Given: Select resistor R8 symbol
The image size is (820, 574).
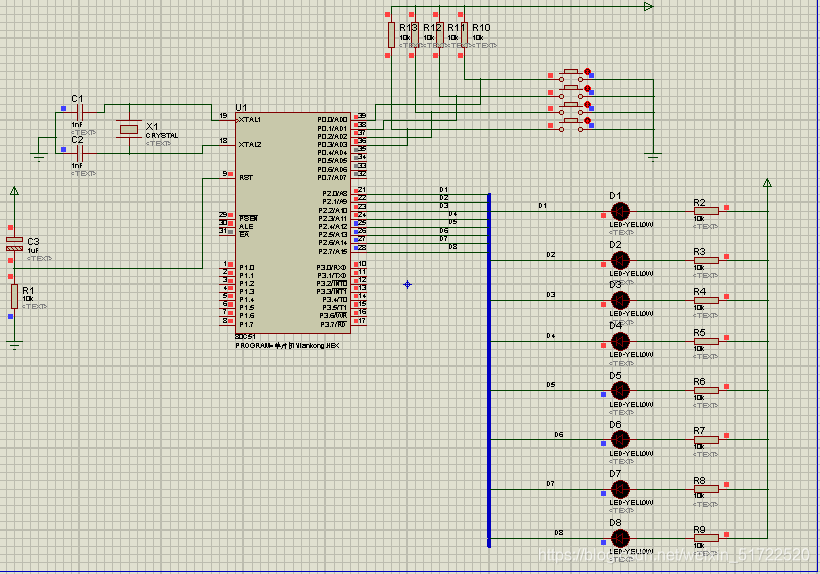Looking at the screenshot, I should tap(707, 489).
